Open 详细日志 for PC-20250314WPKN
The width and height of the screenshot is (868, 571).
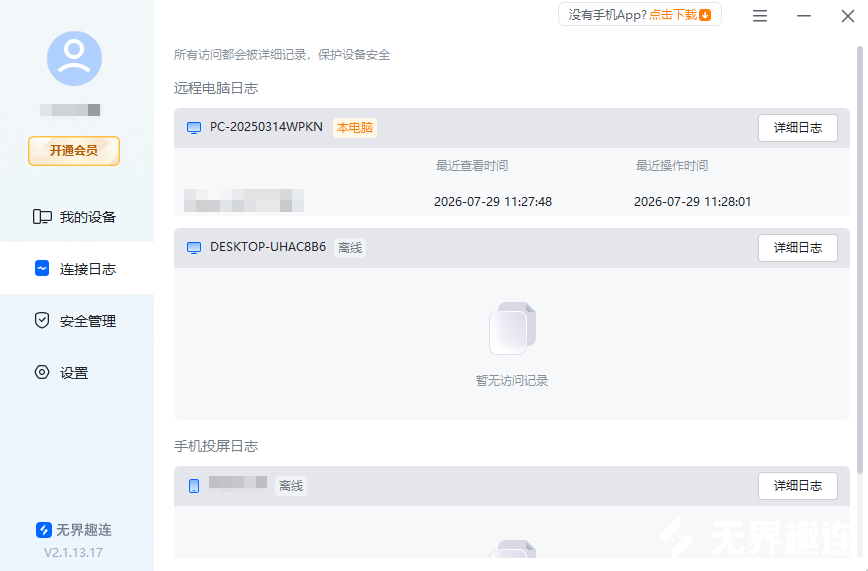(798, 128)
